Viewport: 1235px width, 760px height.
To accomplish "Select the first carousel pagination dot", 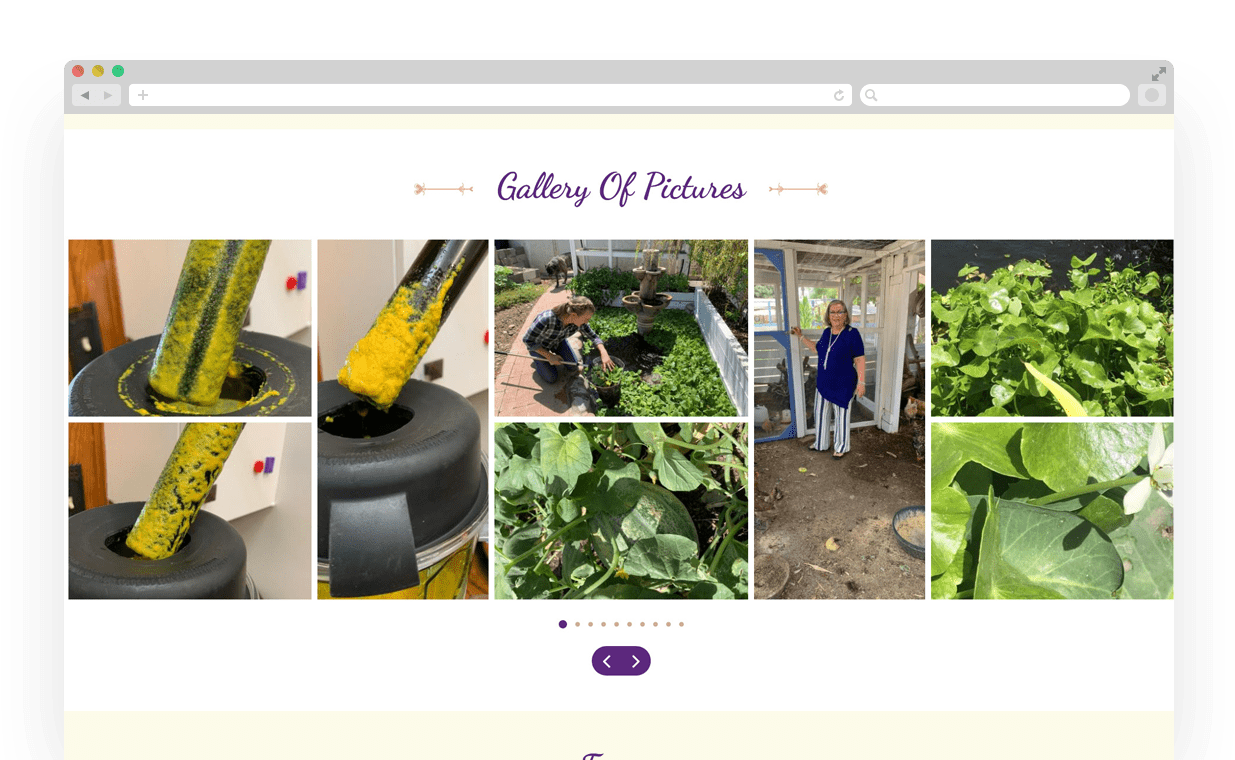I will tap(563, 624).
